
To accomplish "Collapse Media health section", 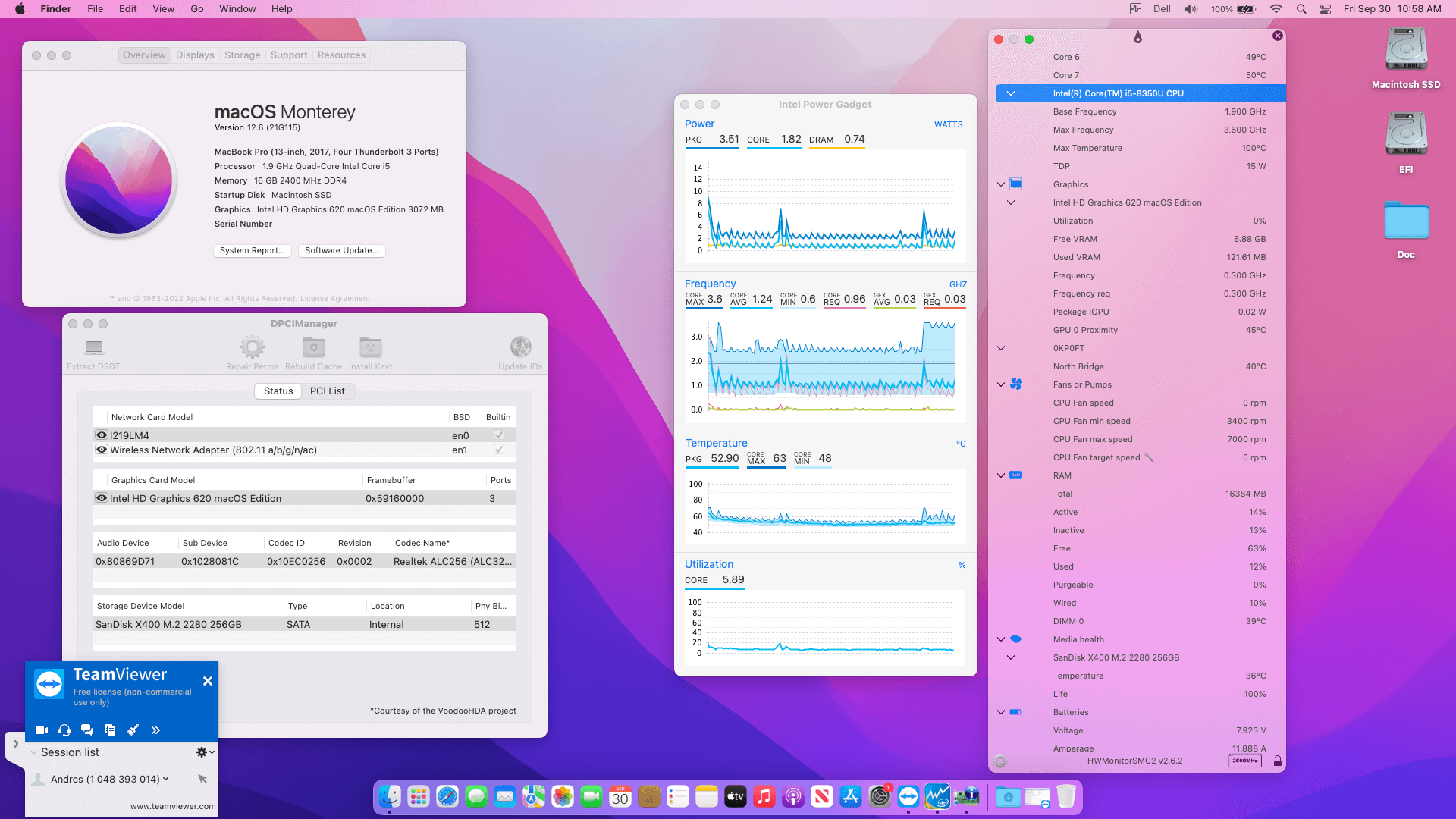I will (1001, 639).
